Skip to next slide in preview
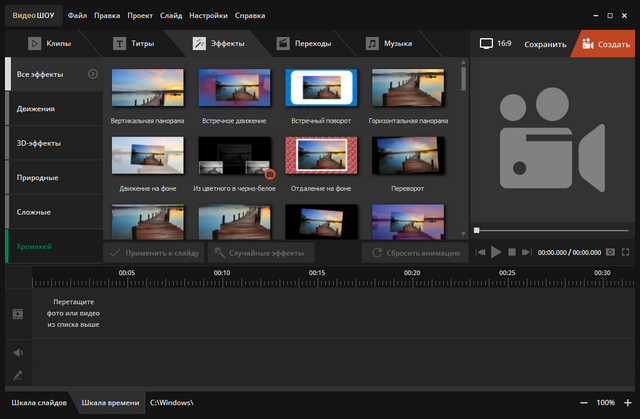Screen dimensions: 640x419 pyautogui.click(x=527, y=253)
